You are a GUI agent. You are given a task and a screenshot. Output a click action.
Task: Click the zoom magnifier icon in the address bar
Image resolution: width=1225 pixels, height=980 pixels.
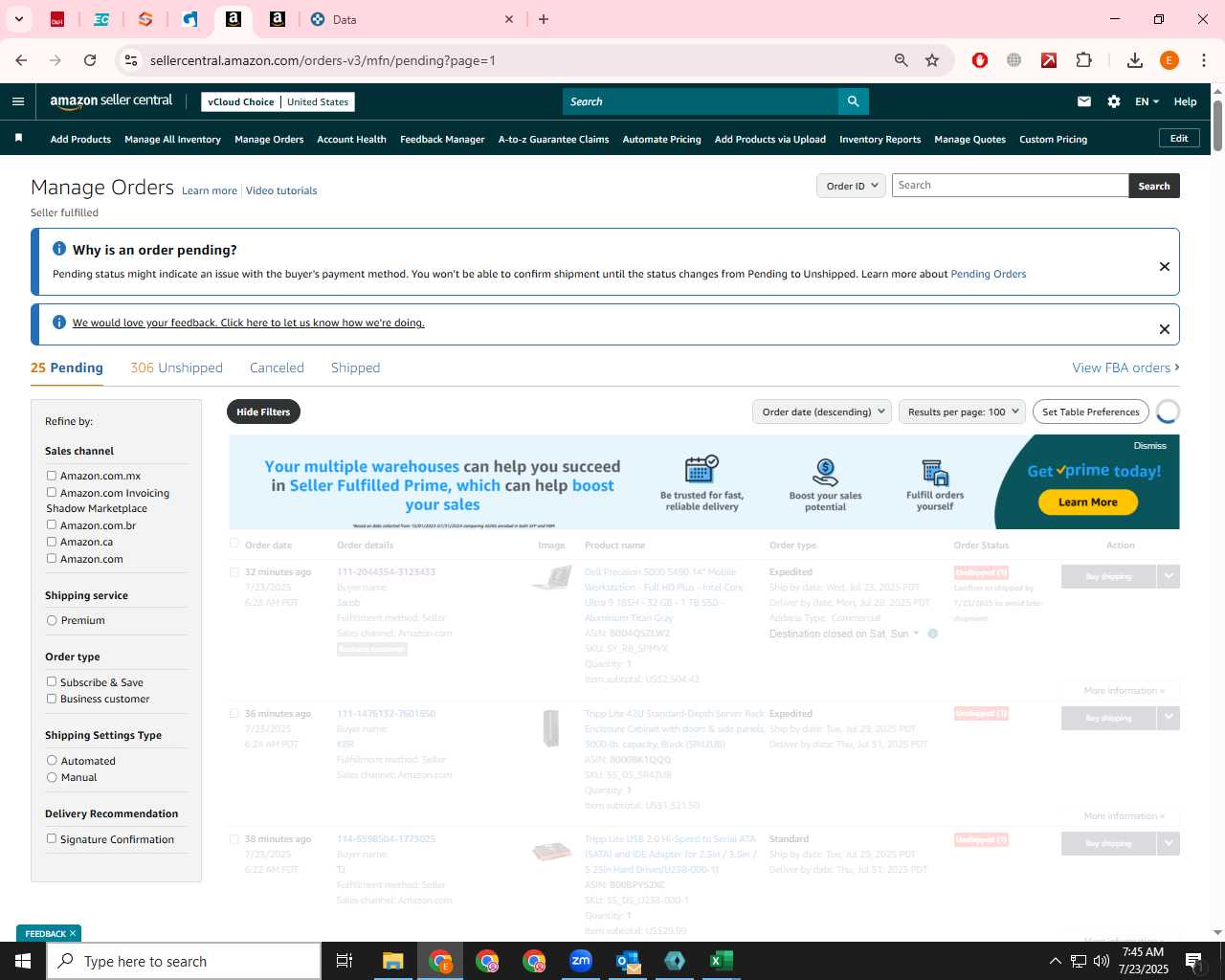pos(901,60)
